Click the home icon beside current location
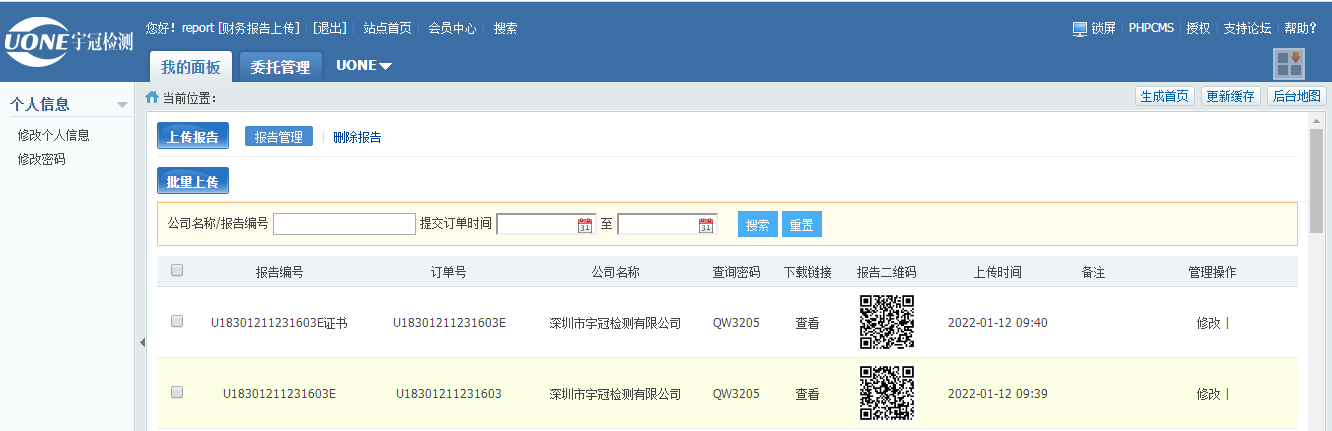The image size is (1332, 431). [x=152, y=97]
